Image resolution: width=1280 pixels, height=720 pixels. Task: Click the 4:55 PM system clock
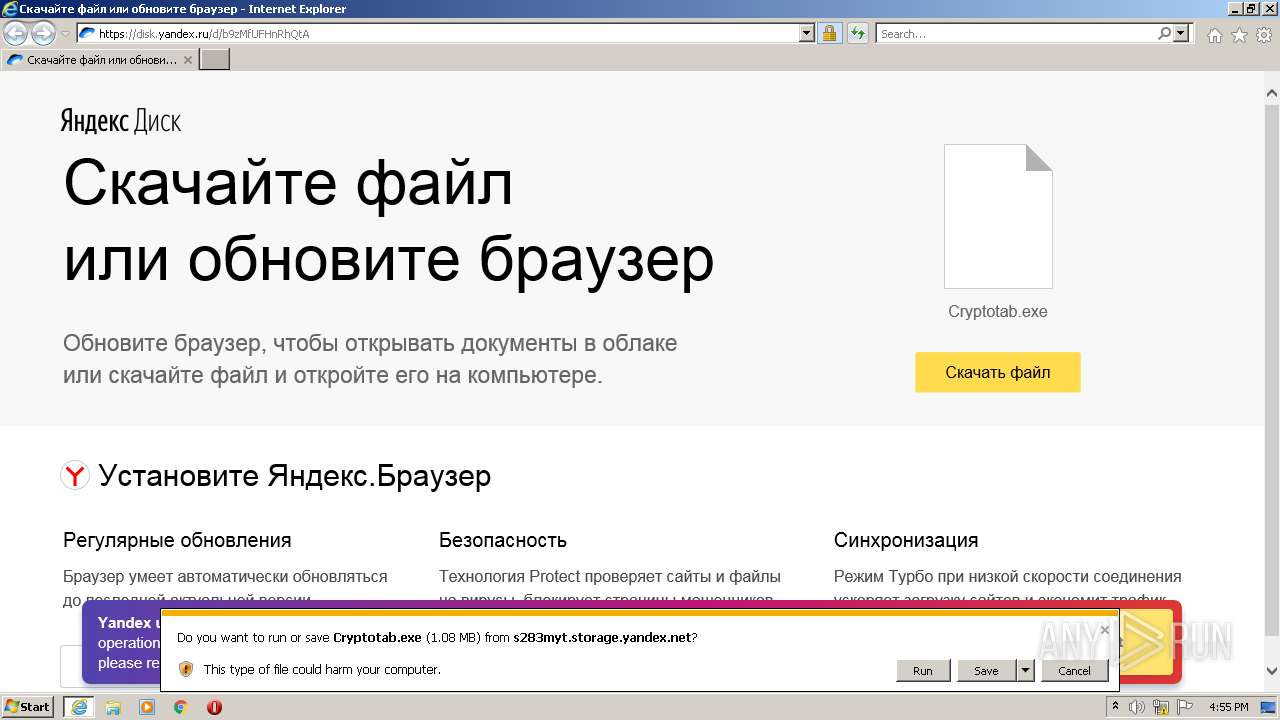tap(1228, 707)
